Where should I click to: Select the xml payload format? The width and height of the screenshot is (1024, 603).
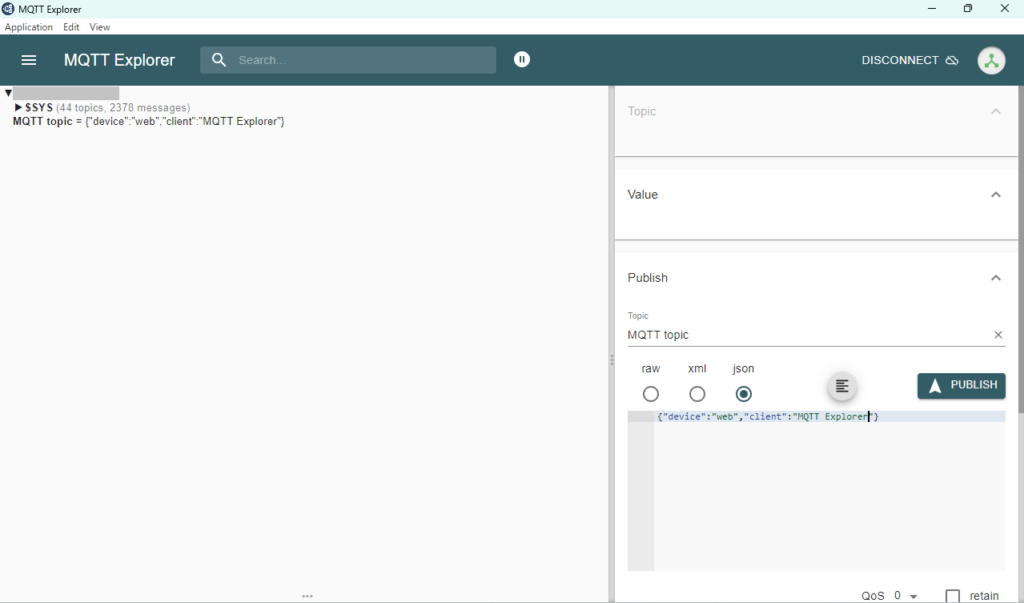[697, 394]
